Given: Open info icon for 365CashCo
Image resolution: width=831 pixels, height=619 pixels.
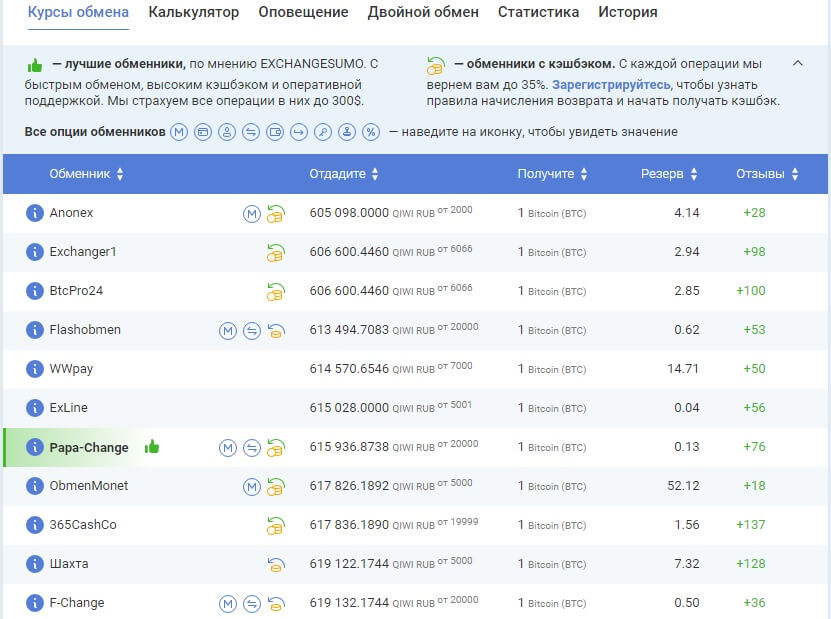Looking at the screenshot, I should tap(34, 525).
